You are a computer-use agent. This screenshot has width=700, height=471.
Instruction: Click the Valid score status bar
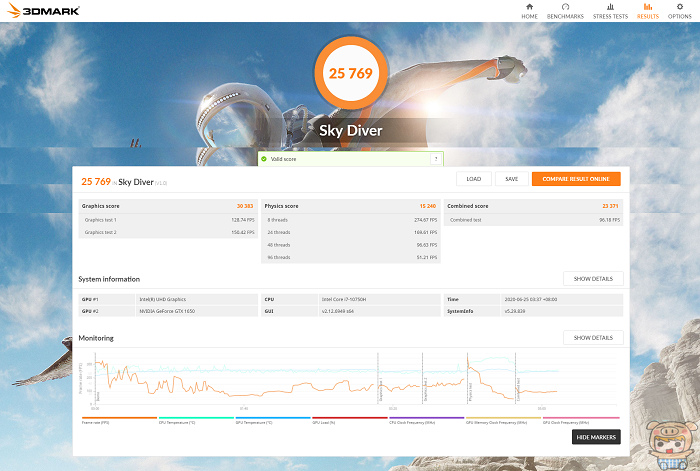pyautogui.click(x=350, y=159)
